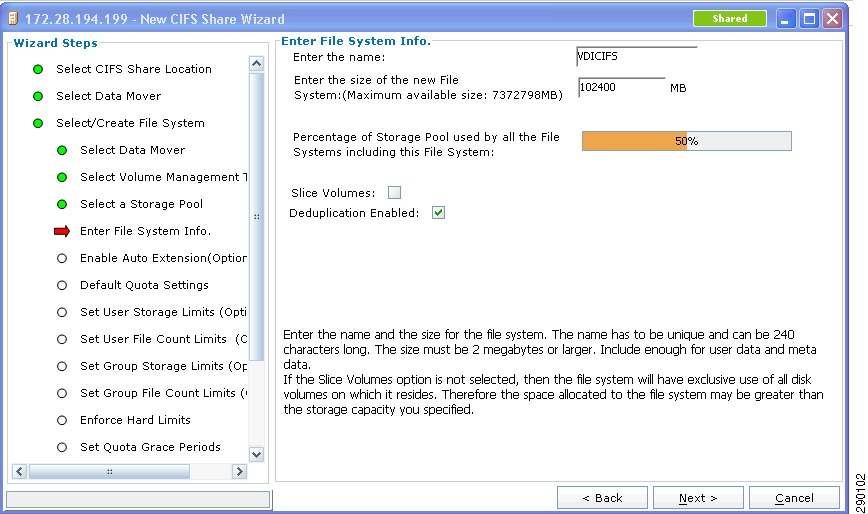Viewport: 868px width, 514px height.
Task: Select the Select/Create File System step
Action: (x=130, y=123)
